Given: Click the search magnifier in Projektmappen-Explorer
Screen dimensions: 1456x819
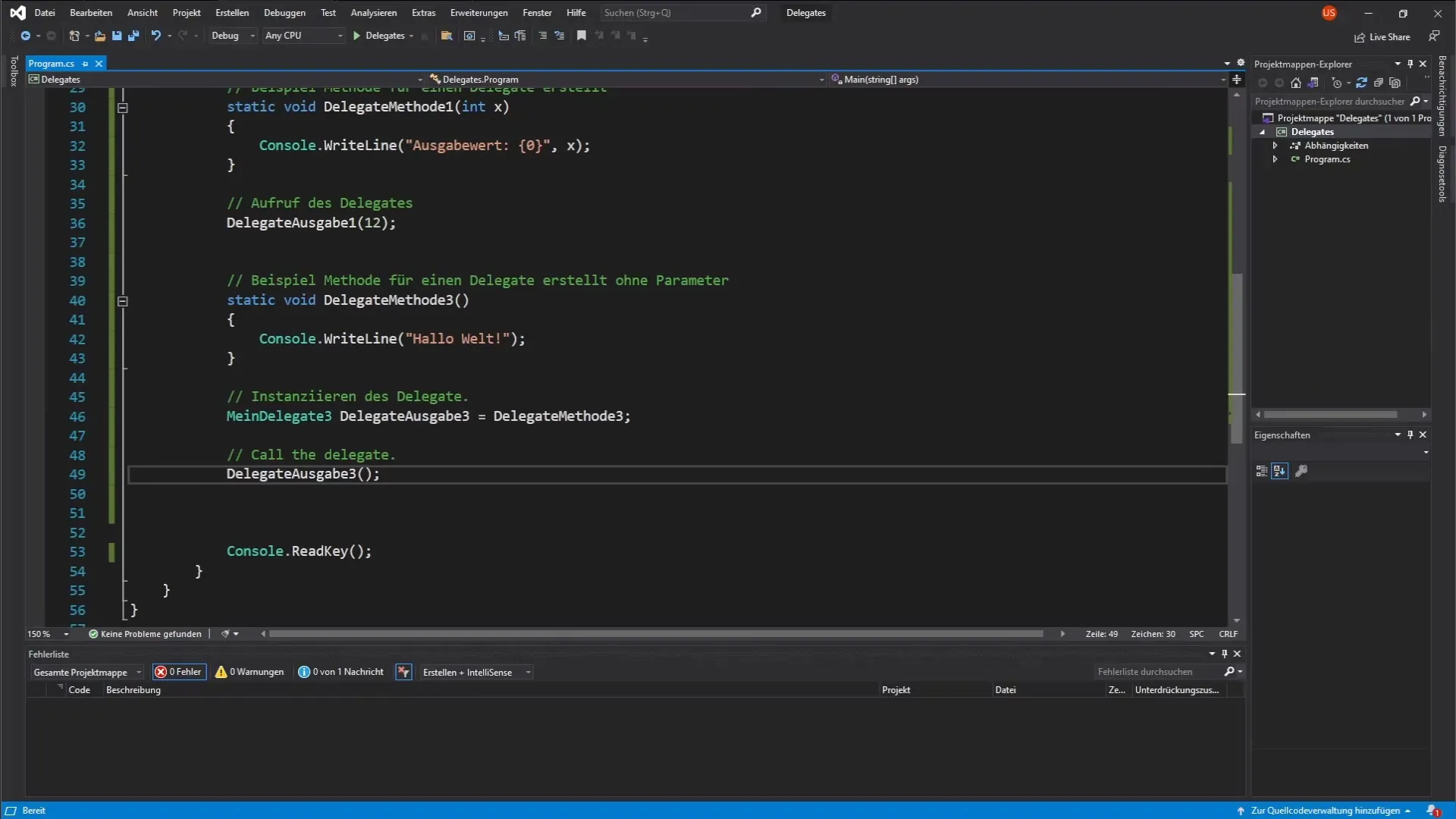Looking at the screenshot, I should 1415,101.
